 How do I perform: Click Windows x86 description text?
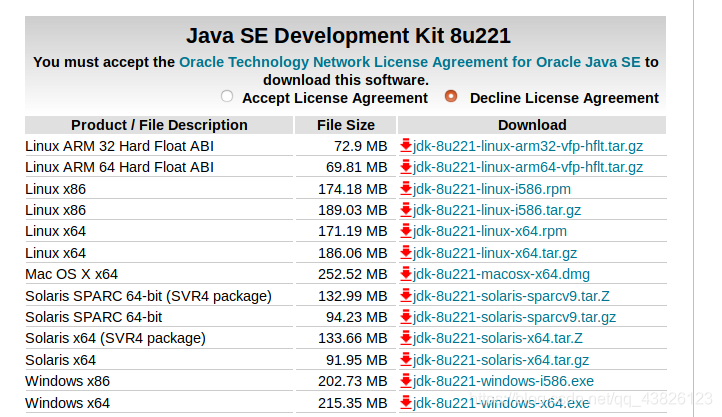point(67,381)
